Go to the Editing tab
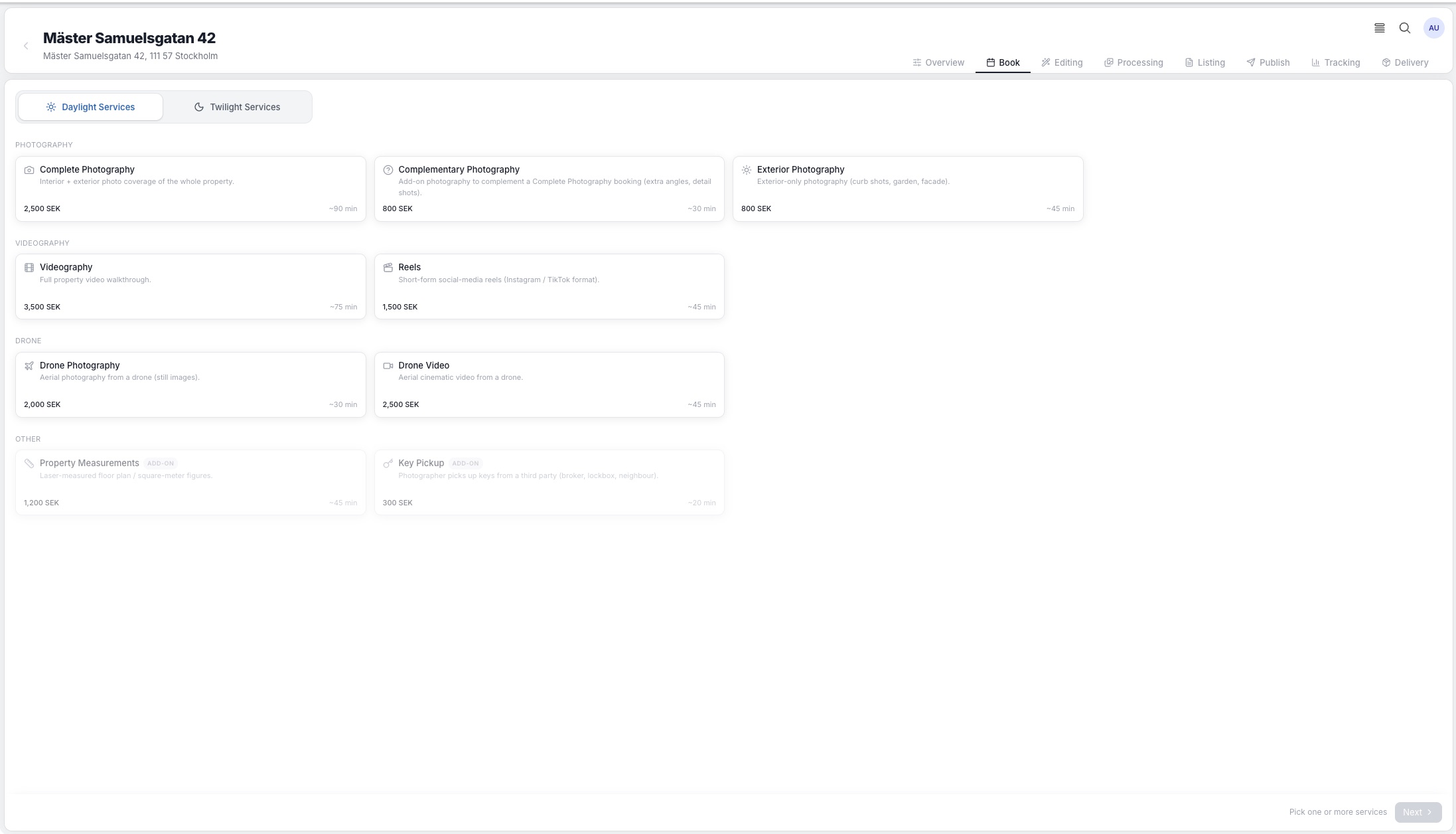This screenshot has width=1456, height=834. click(x=1062, y=62)
